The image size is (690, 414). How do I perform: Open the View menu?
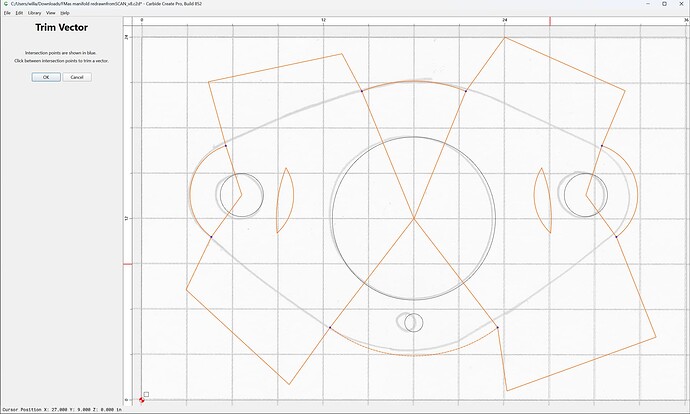[51, 13]
